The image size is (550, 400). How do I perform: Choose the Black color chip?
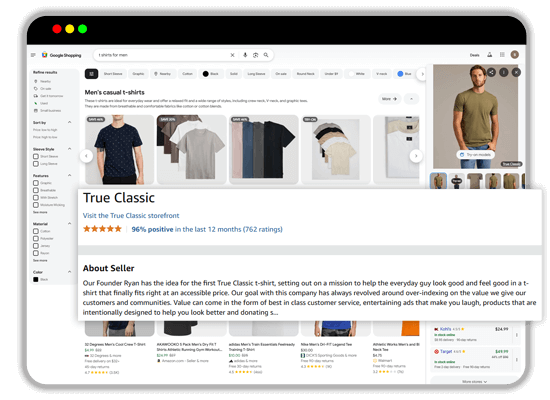pos(211,74)
